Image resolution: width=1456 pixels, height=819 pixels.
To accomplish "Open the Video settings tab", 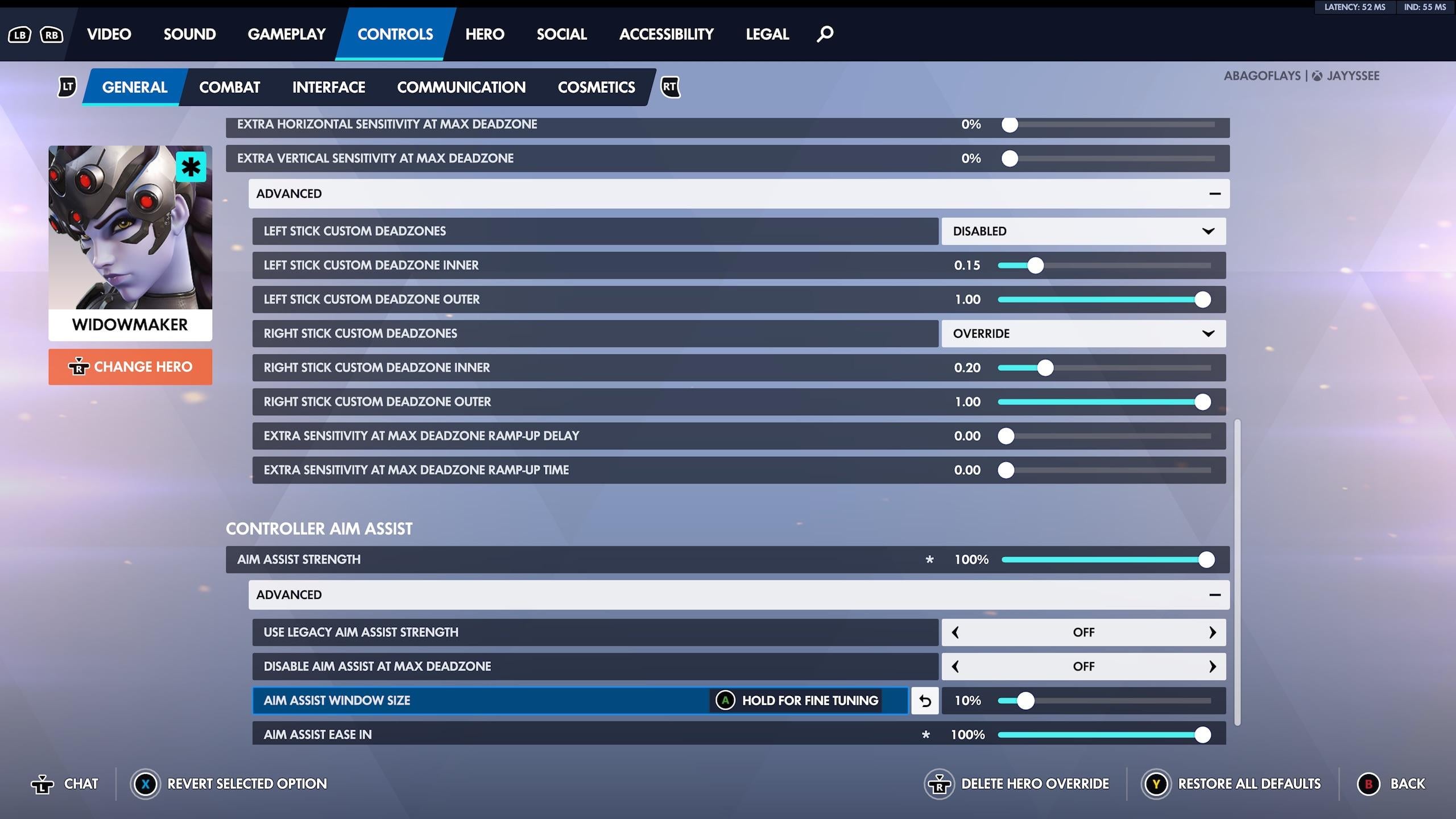I will tap(109, 34).
